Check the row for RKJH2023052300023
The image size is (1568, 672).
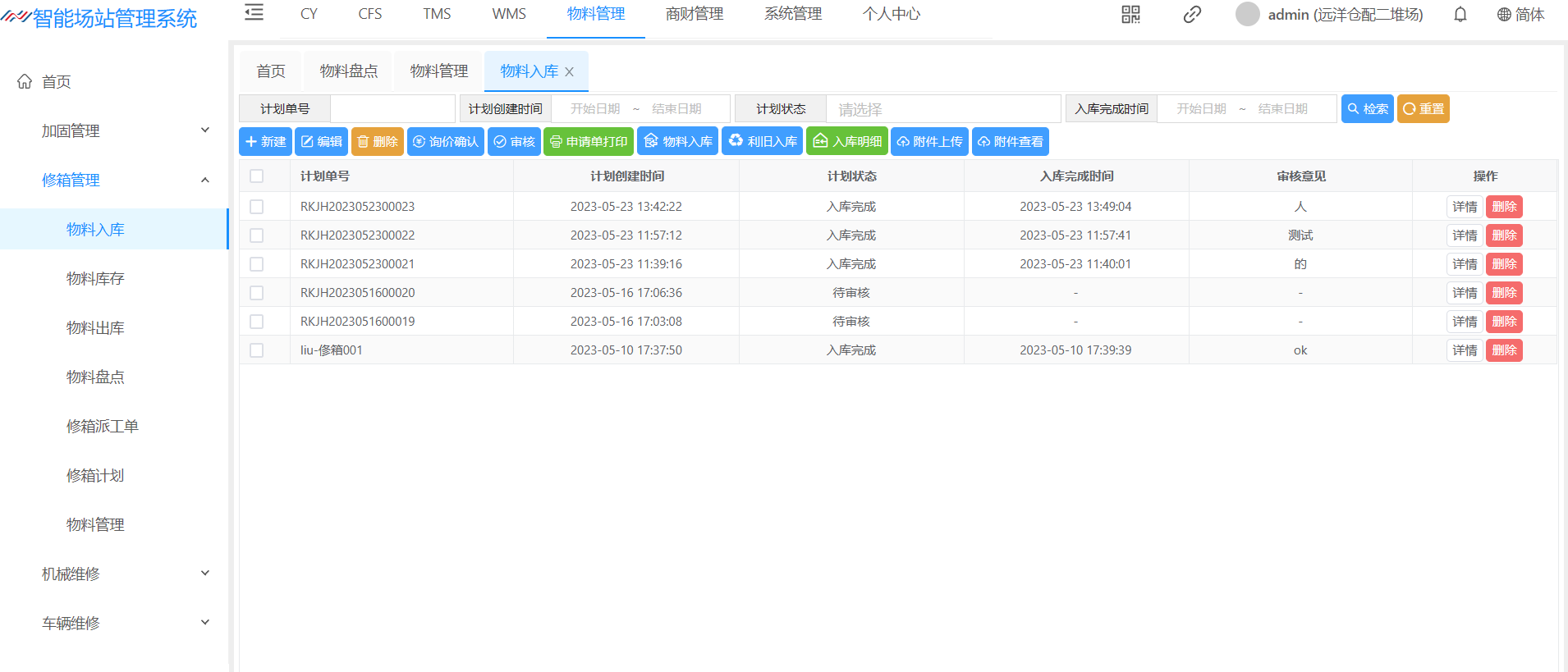pyautogui.click(x=257, y=207)
